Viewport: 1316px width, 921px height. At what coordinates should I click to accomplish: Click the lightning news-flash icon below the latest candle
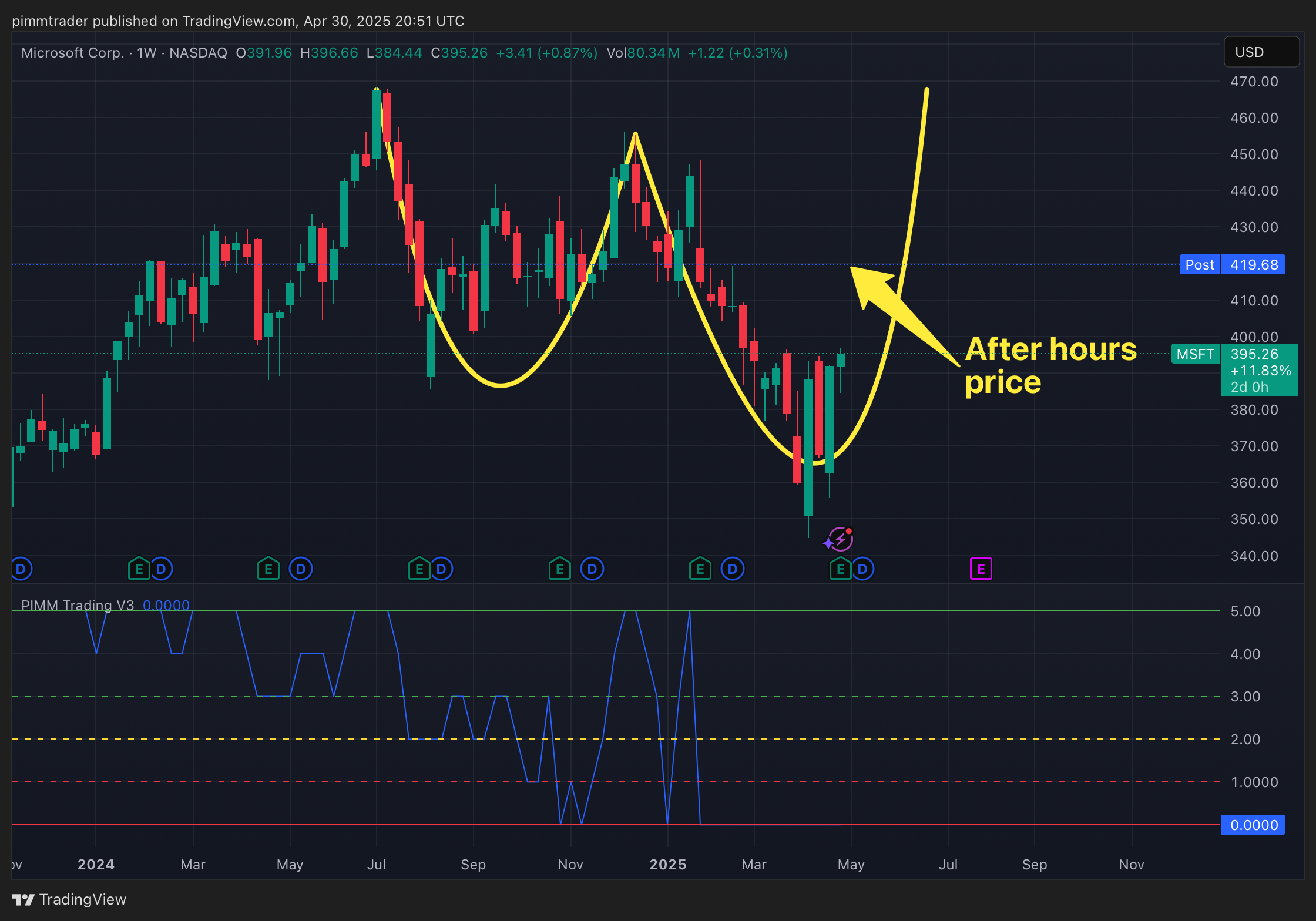point(840,539)
